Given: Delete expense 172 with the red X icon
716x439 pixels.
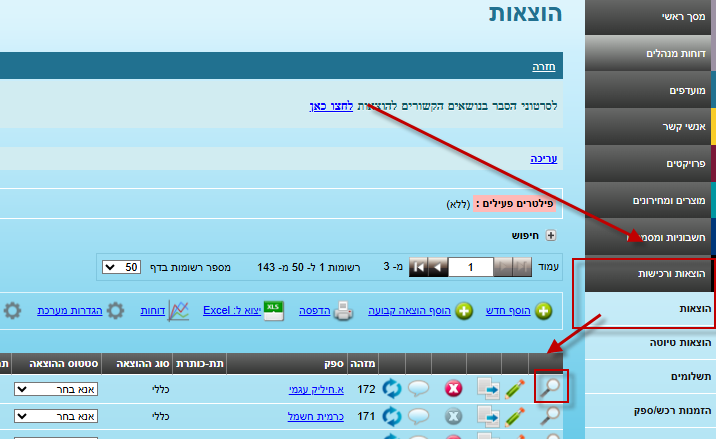Looking at the screenshot, I should [x=454, y=387].
